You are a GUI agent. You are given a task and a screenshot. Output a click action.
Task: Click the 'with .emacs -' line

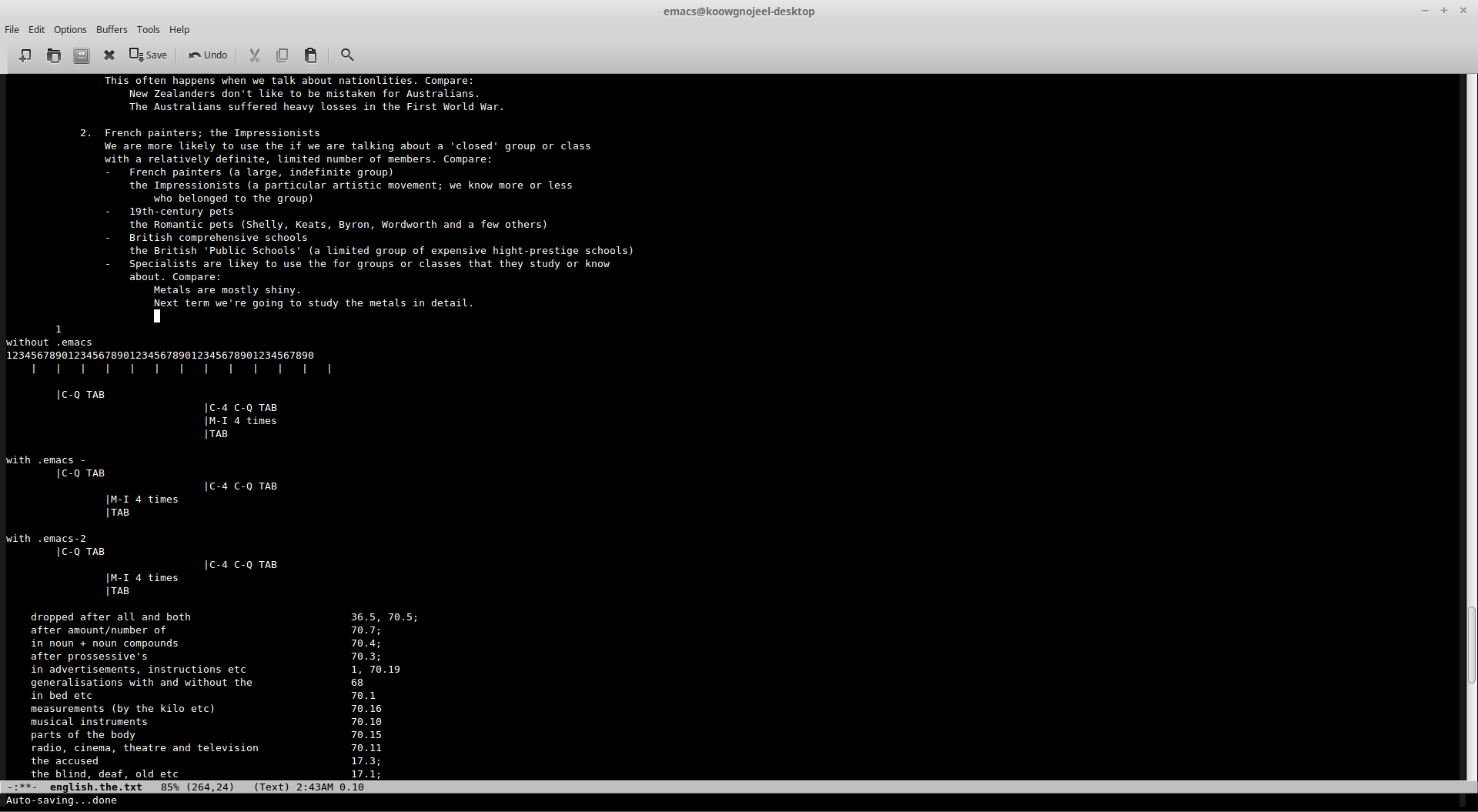click(46, 459)
